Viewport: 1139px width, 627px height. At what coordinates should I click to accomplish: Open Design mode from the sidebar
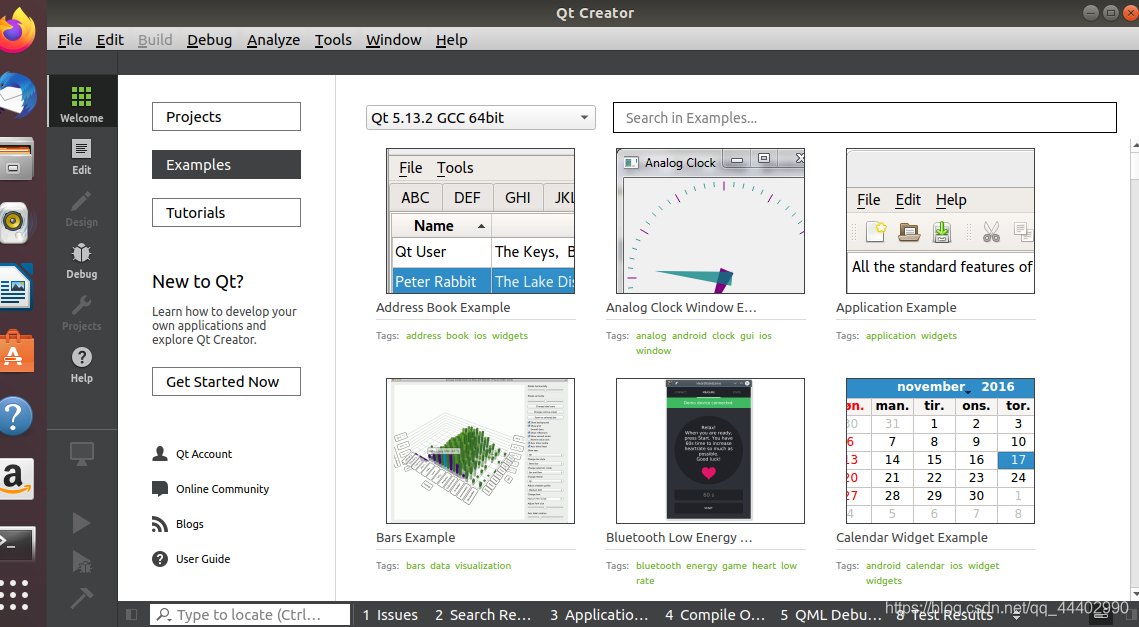(82, 209)
